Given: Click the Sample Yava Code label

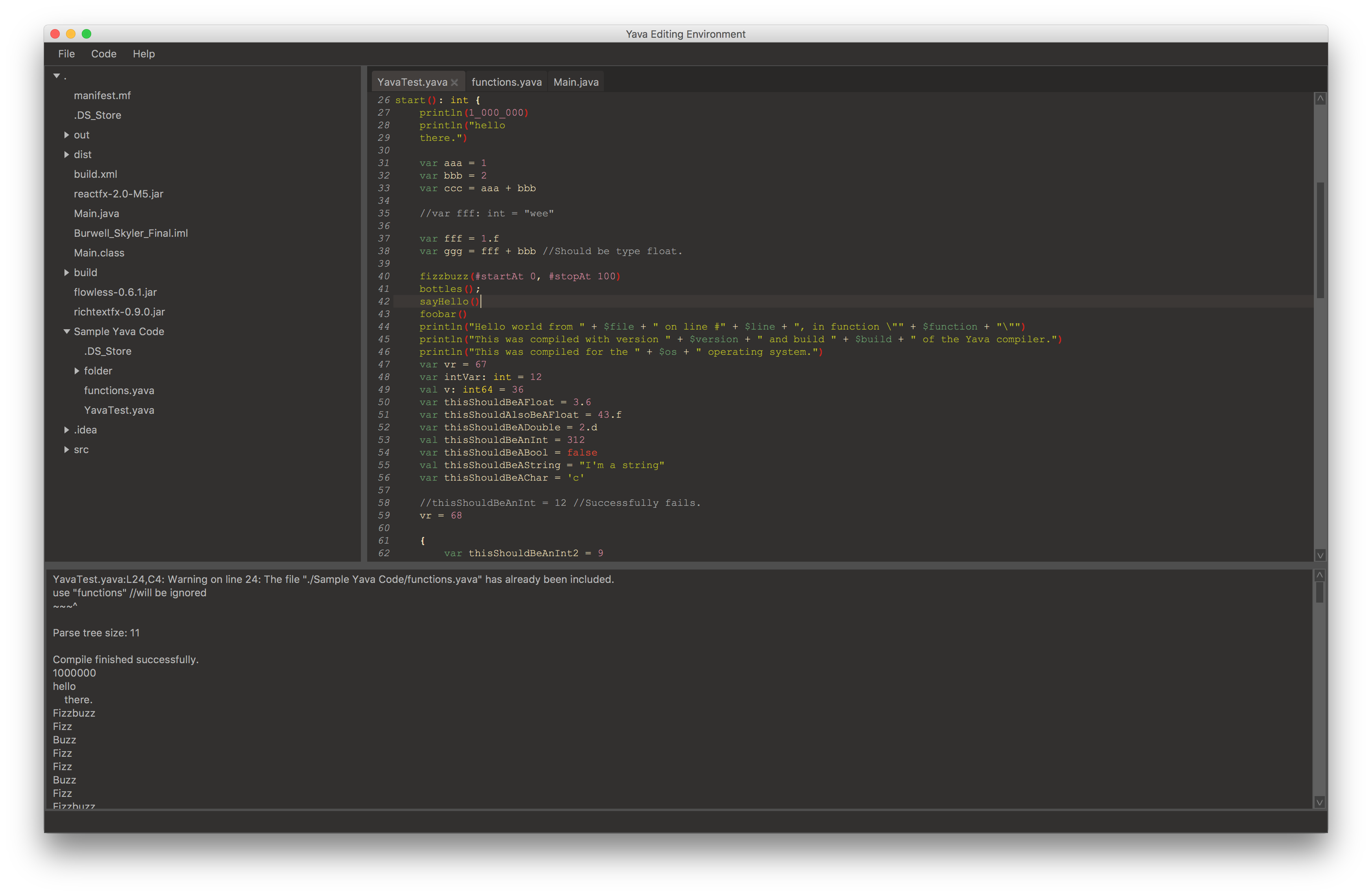Looking at the screenshot, I should pyautogui.click(x=119, y=331).
